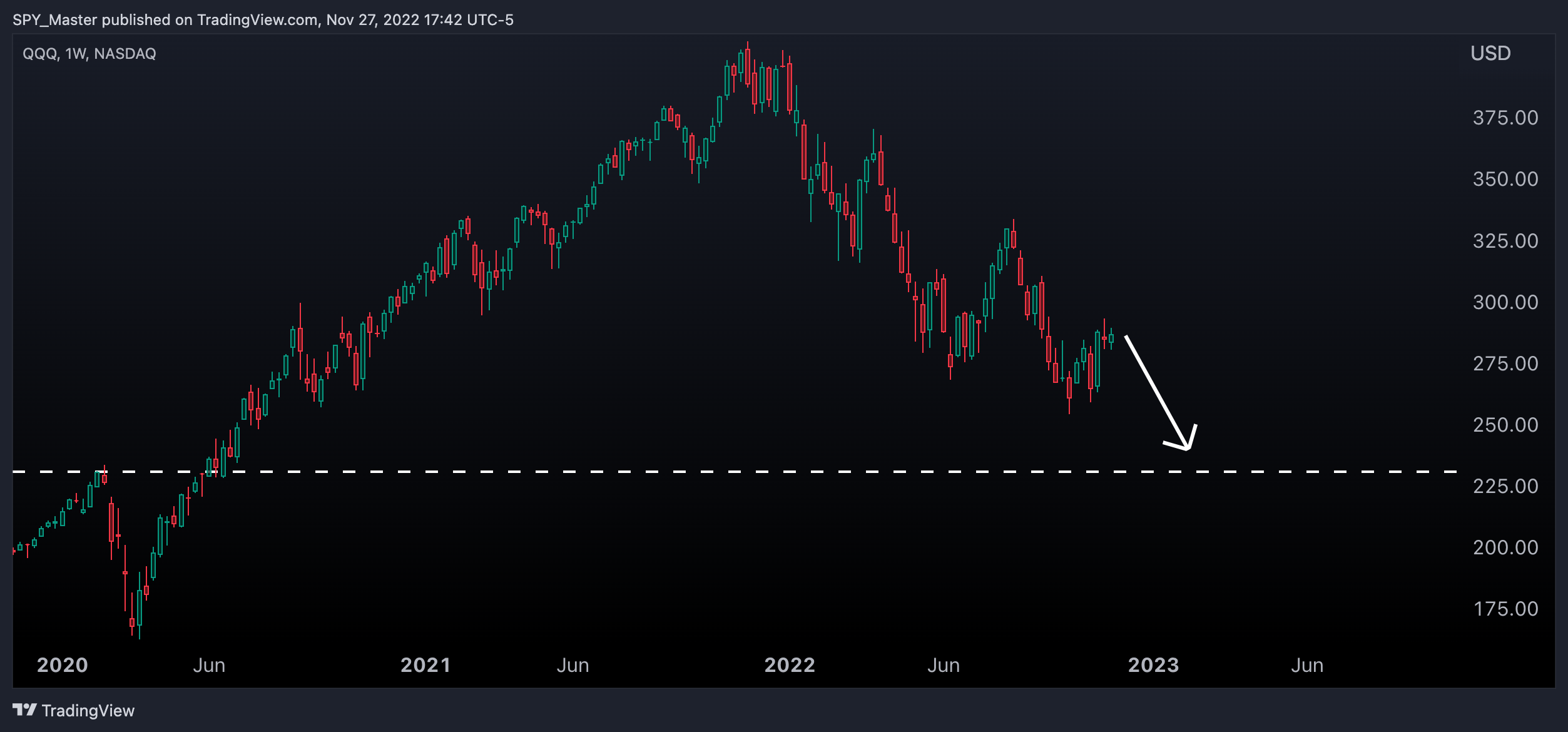The image size is (1568, 732).
Task: Click the March 2020 low candle
Action: click(139, 606)
